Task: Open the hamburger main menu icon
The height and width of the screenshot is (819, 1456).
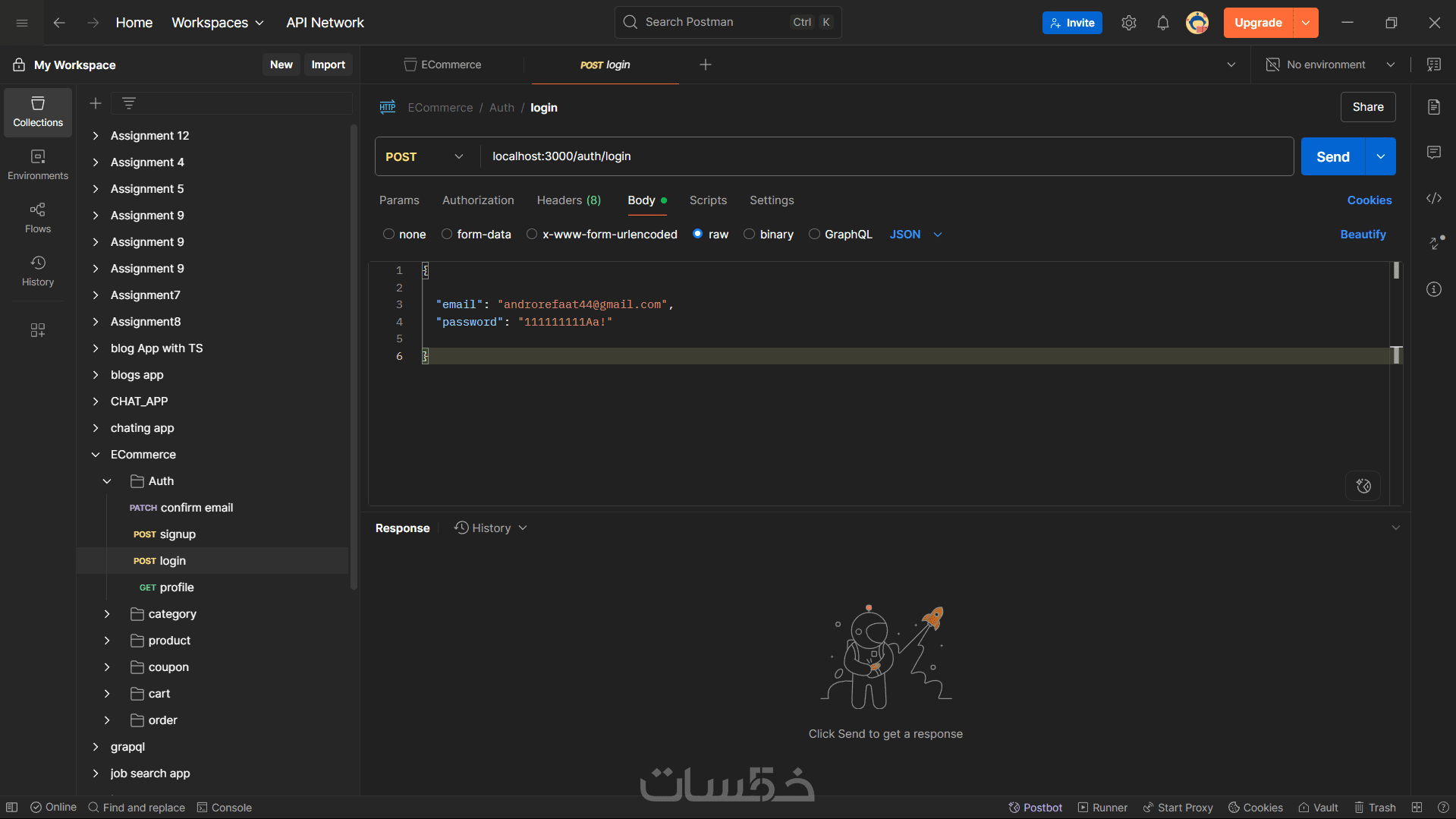Action: [22, 23]
